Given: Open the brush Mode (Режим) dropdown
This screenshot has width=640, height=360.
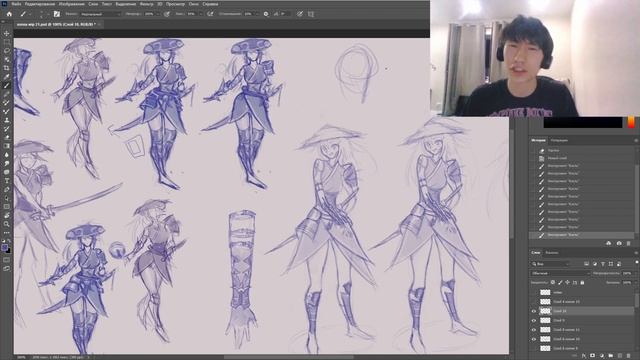Looking at the screenshot, I should [x=100, y=14].
